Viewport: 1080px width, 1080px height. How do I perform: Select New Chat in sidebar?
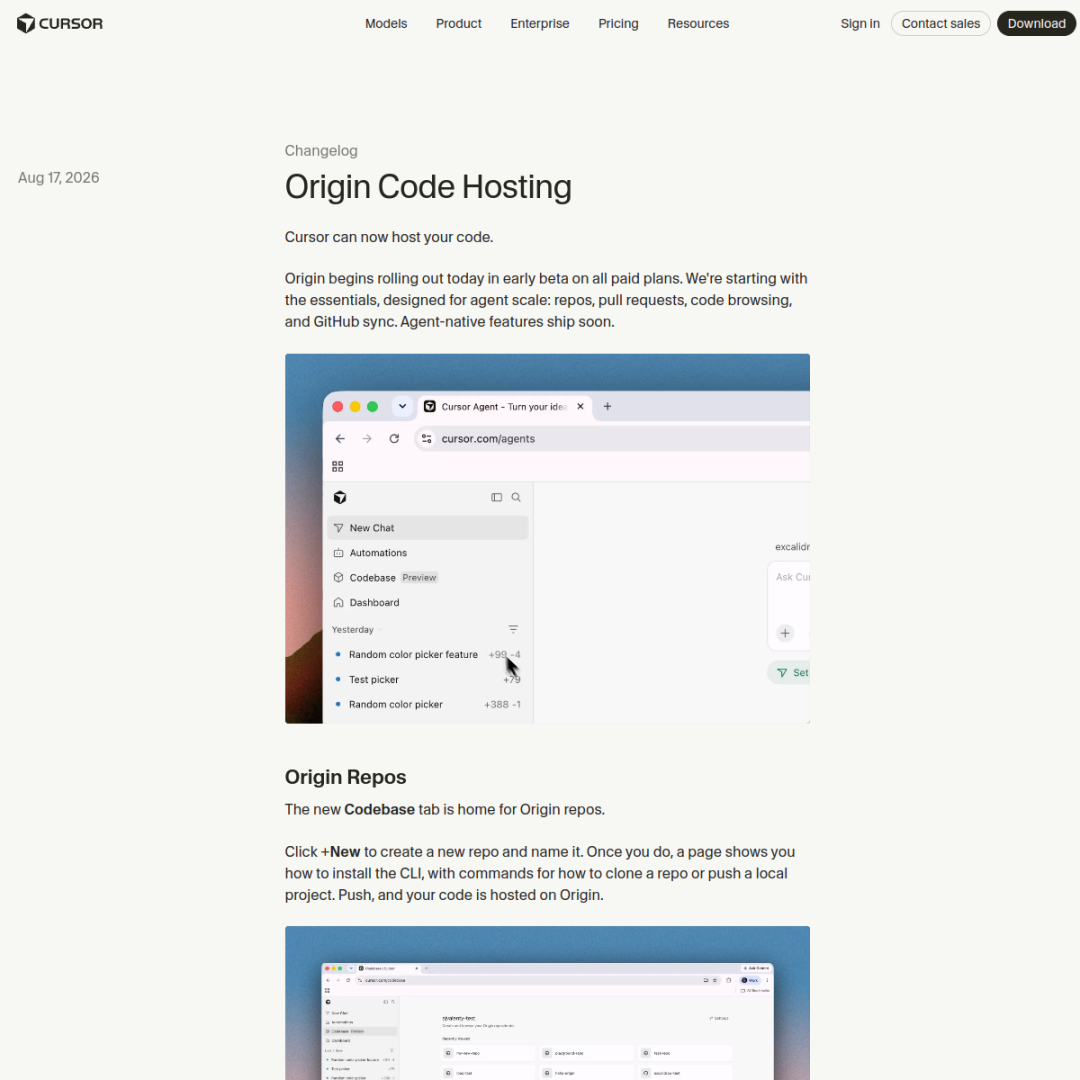pos(428,528)
